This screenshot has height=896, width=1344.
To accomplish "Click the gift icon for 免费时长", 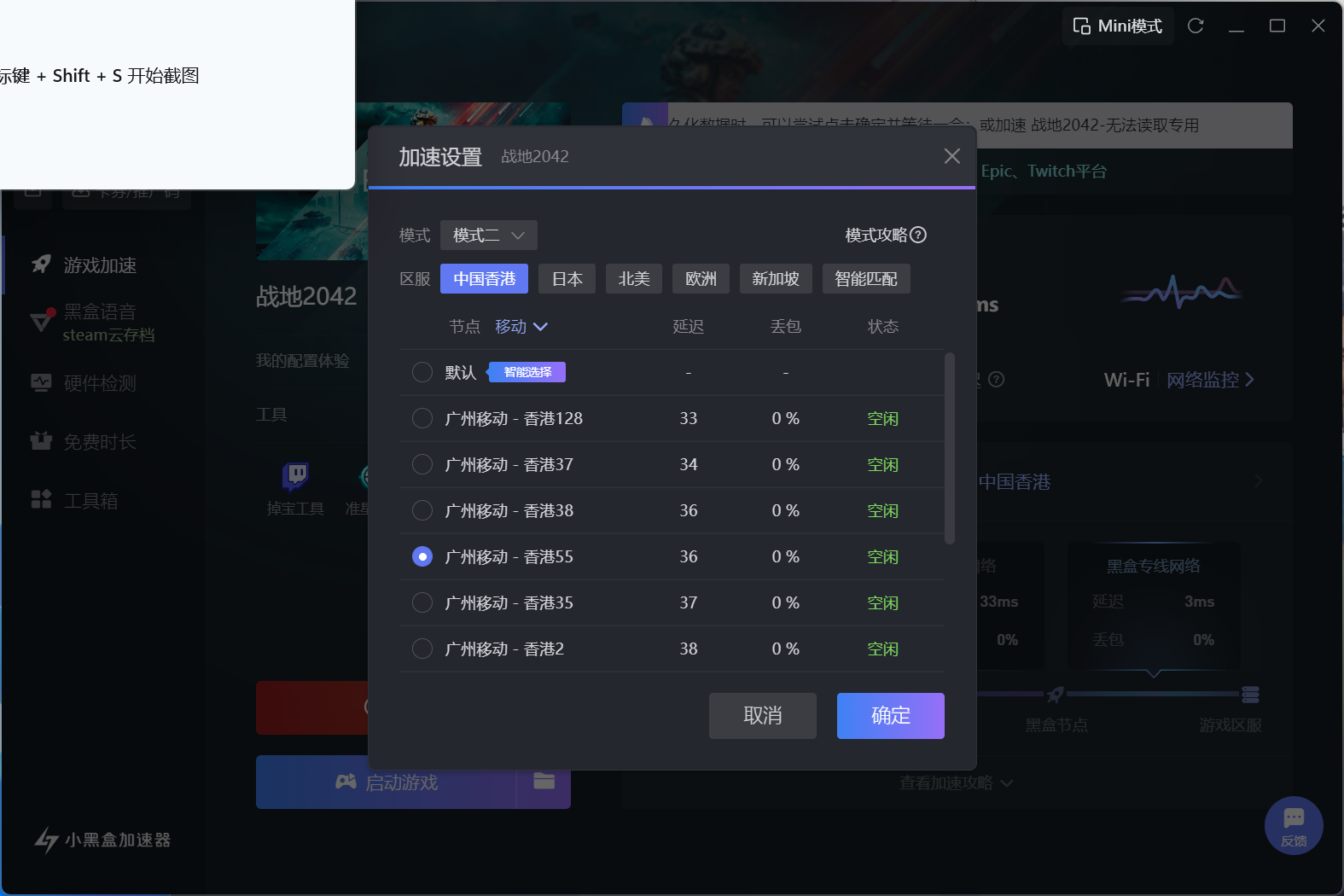I will [41, 440].
